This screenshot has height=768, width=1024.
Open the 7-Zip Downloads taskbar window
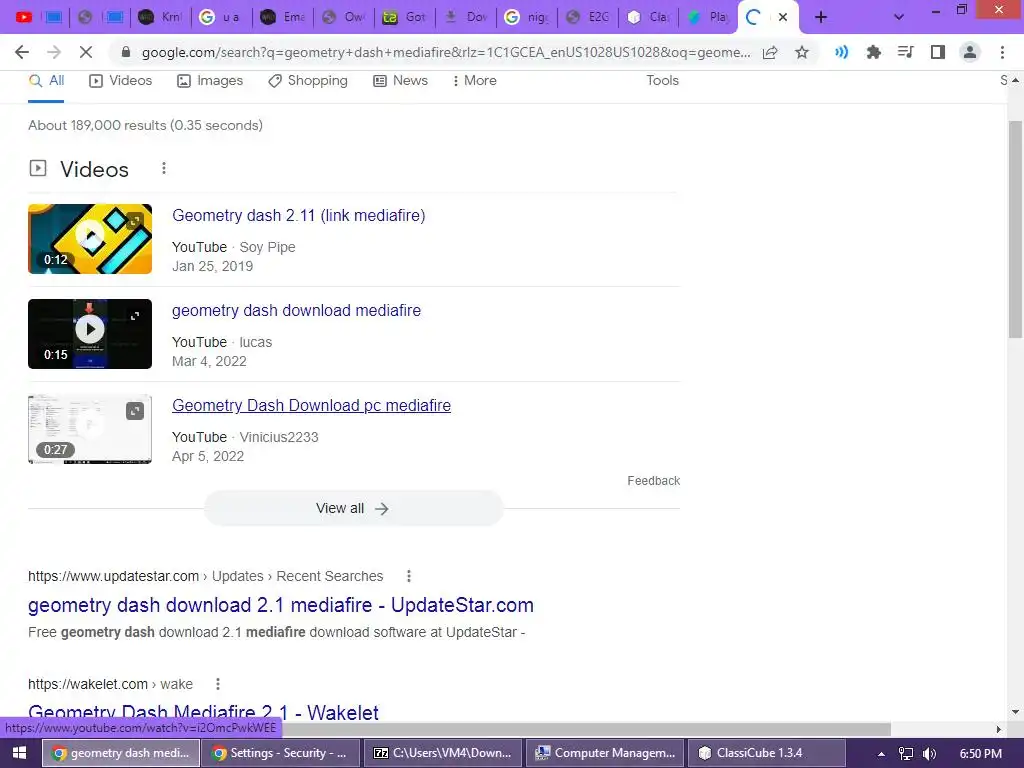441,753
